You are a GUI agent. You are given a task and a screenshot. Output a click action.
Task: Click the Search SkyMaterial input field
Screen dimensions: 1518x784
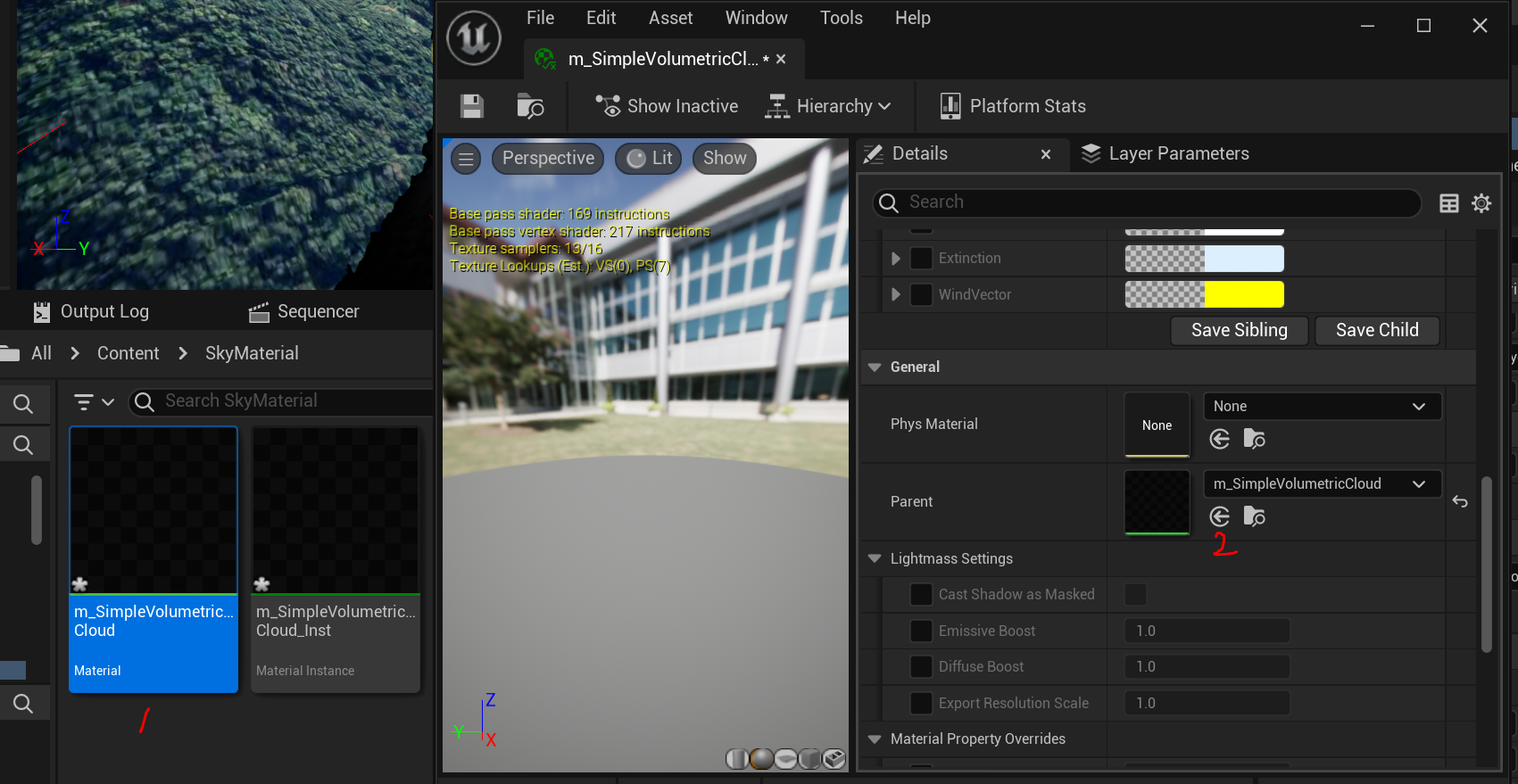[281, 402]
